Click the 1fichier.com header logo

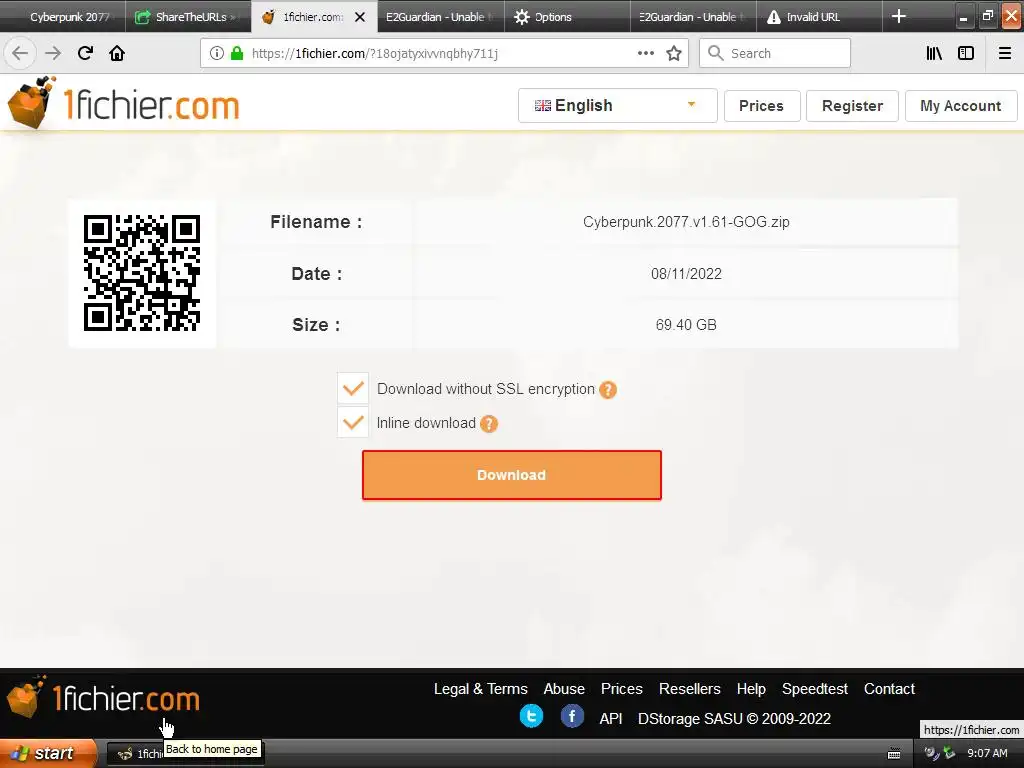pyautogui.click(x=123, y=103)
